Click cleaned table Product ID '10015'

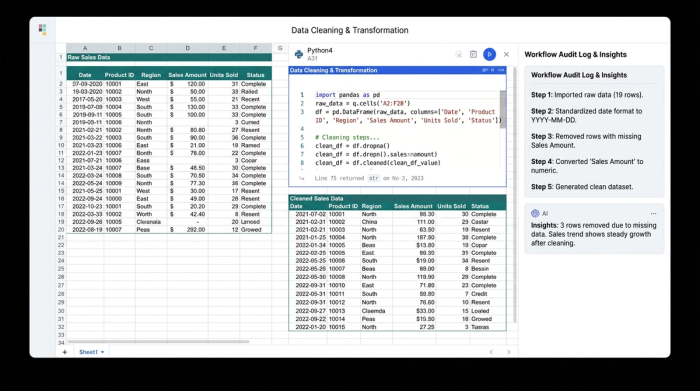pos(337,327)
